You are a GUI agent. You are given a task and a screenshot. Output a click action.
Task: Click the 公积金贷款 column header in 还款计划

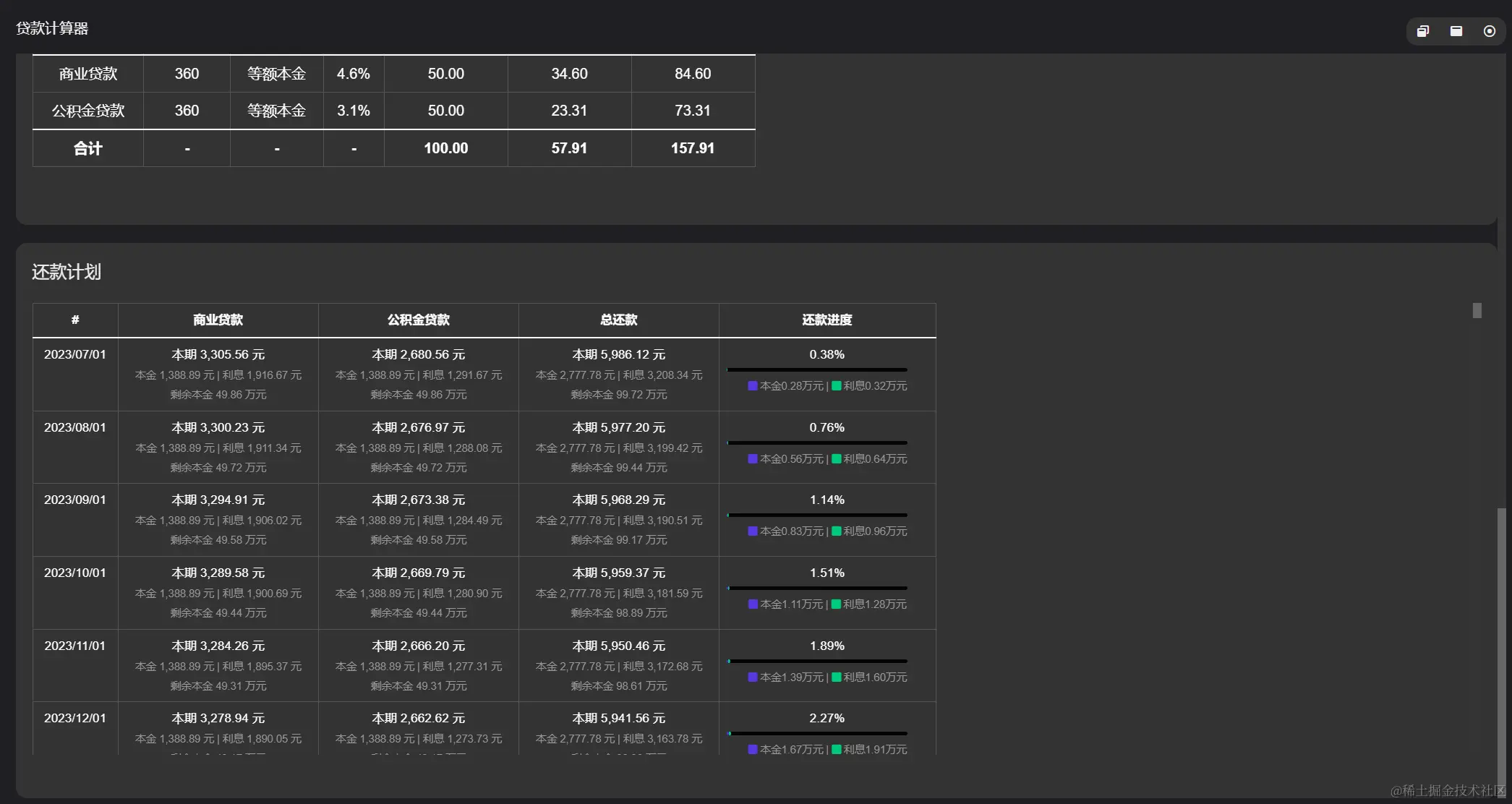[418, 320]
